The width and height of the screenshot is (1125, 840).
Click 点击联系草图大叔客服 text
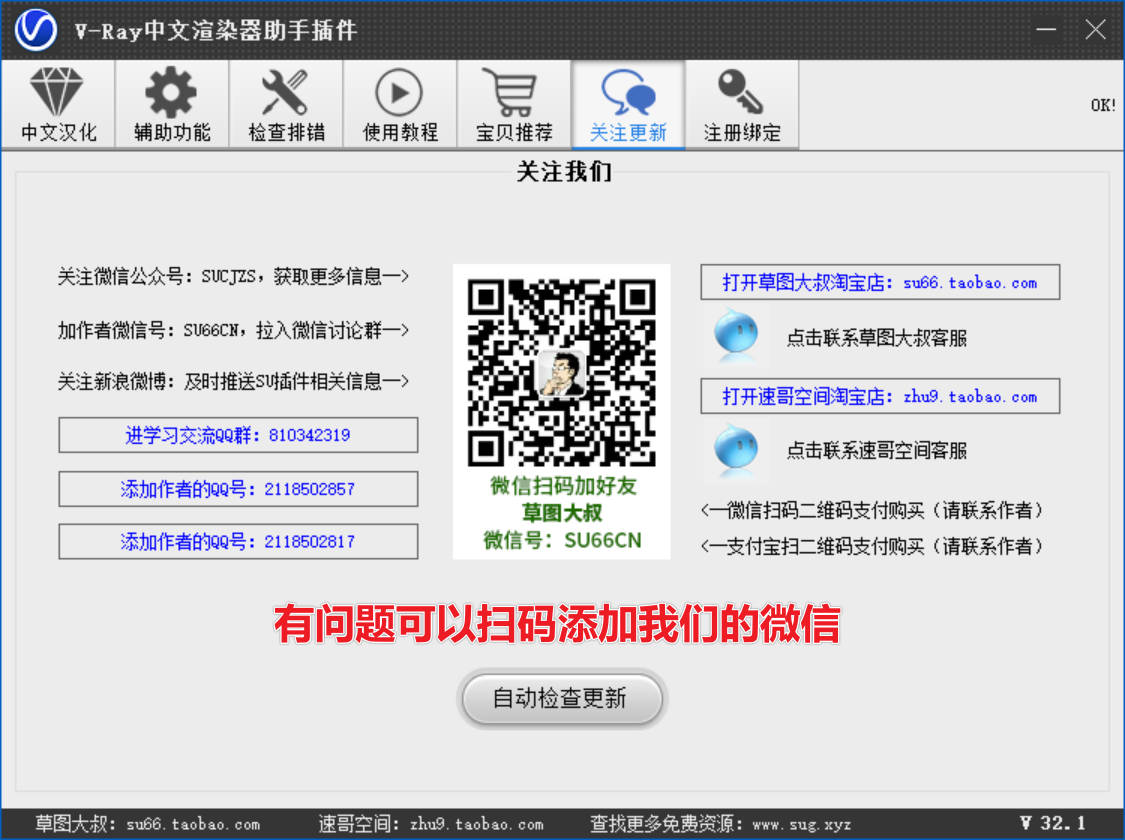click(877, 337)
